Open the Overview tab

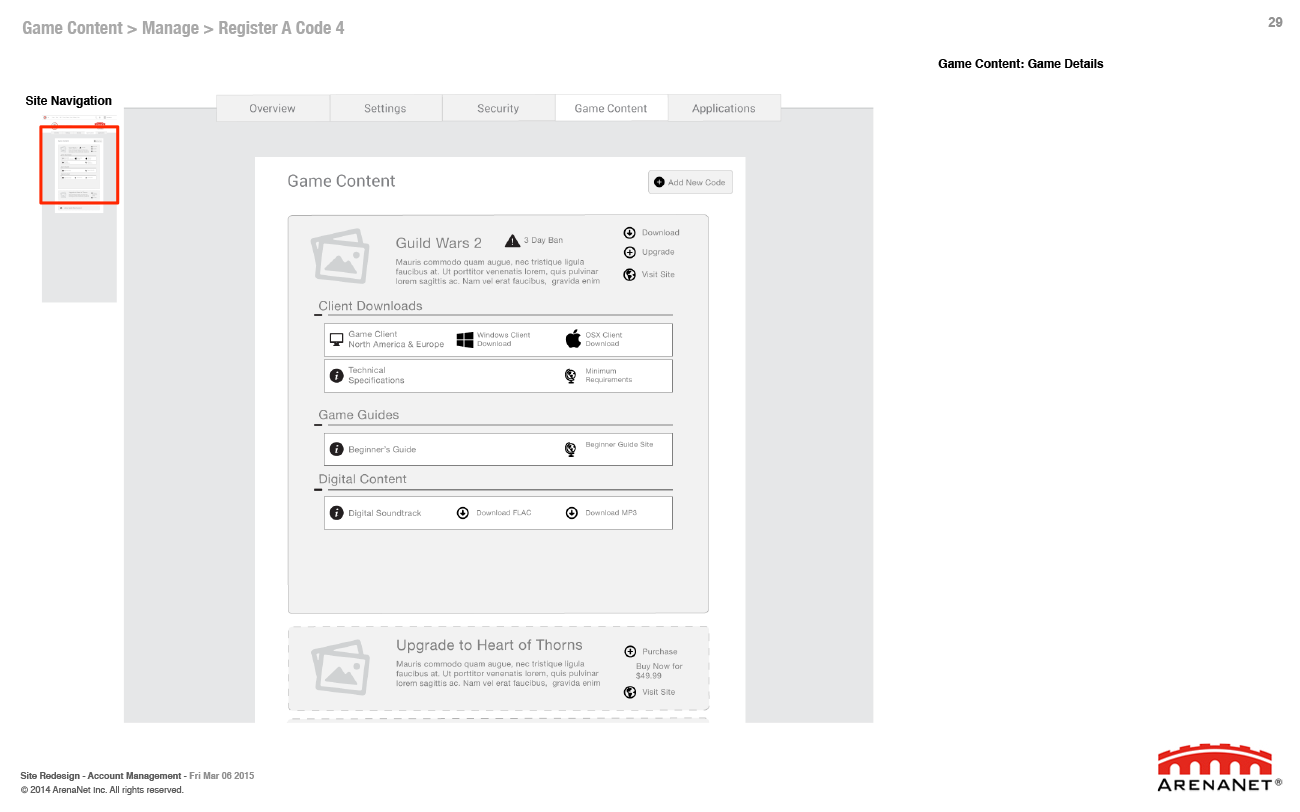273,108
